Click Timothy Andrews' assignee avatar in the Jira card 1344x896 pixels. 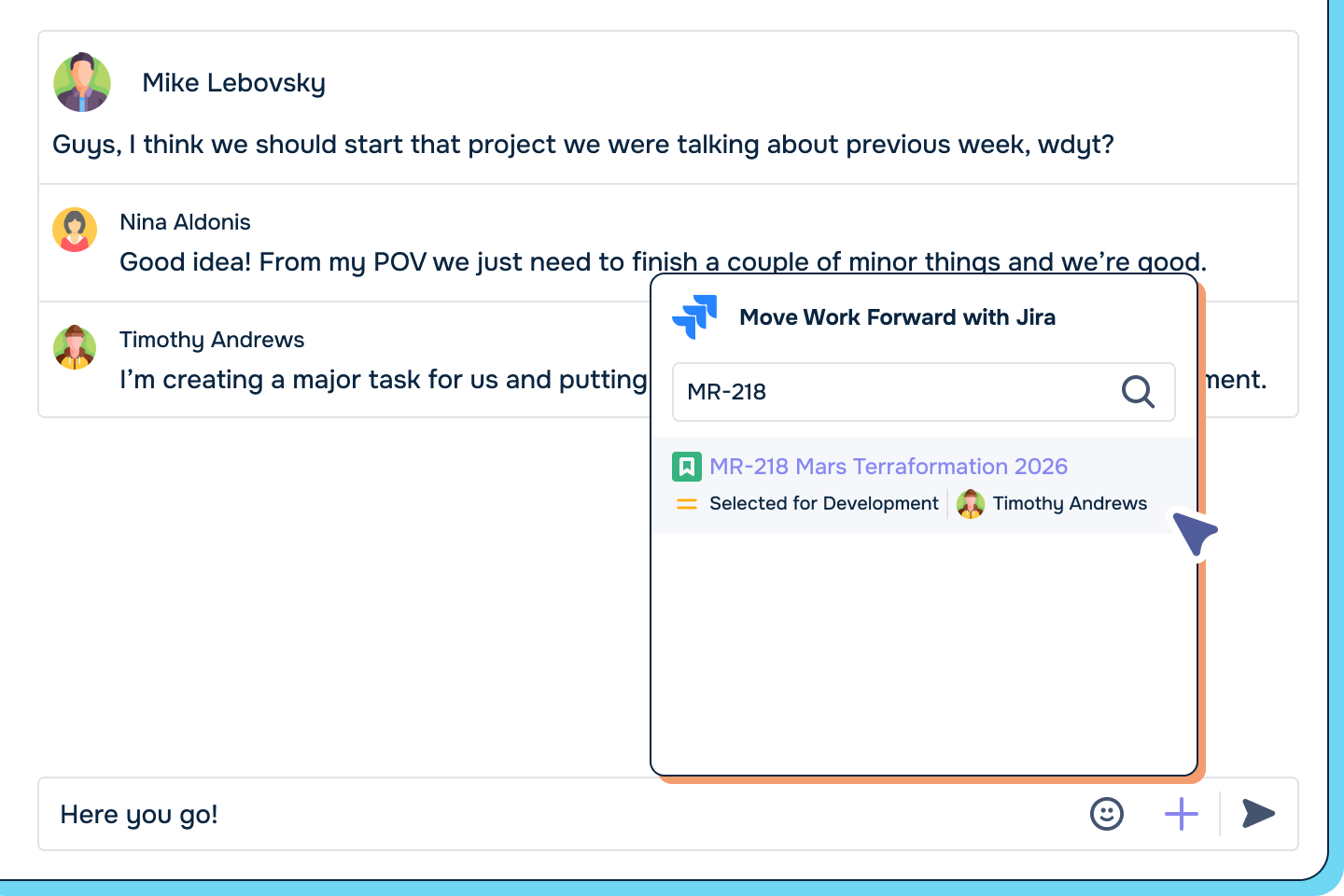click(971, 504)
